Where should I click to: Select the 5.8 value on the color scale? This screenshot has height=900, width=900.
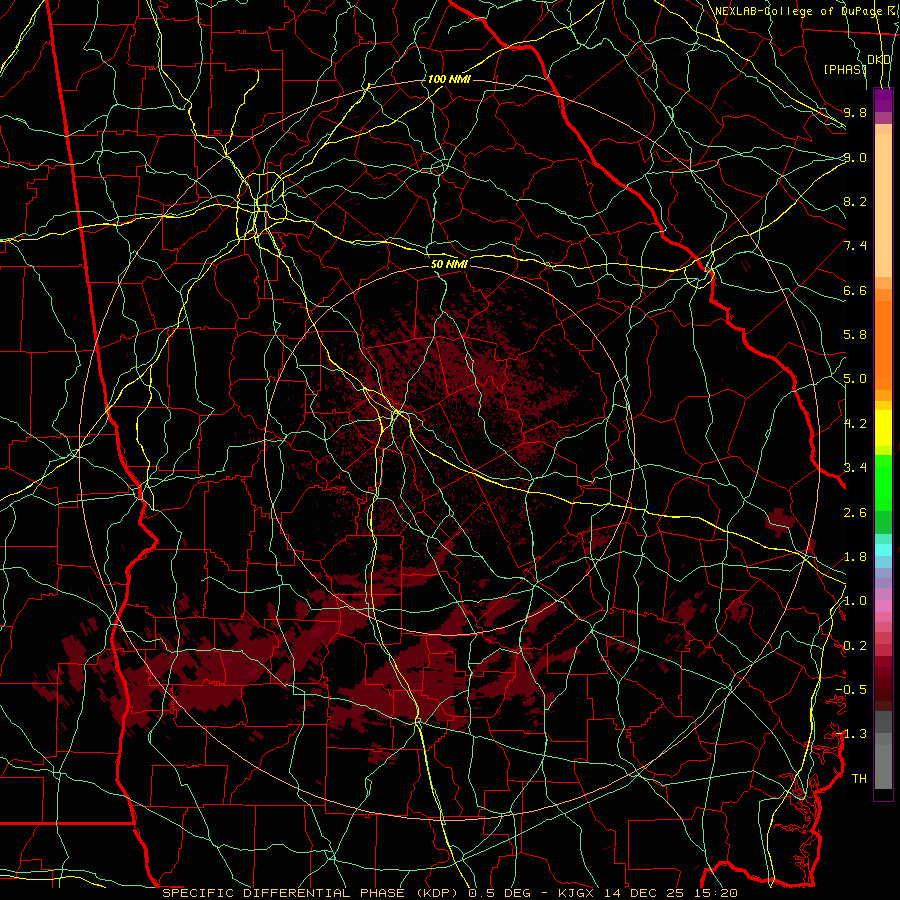855,335
